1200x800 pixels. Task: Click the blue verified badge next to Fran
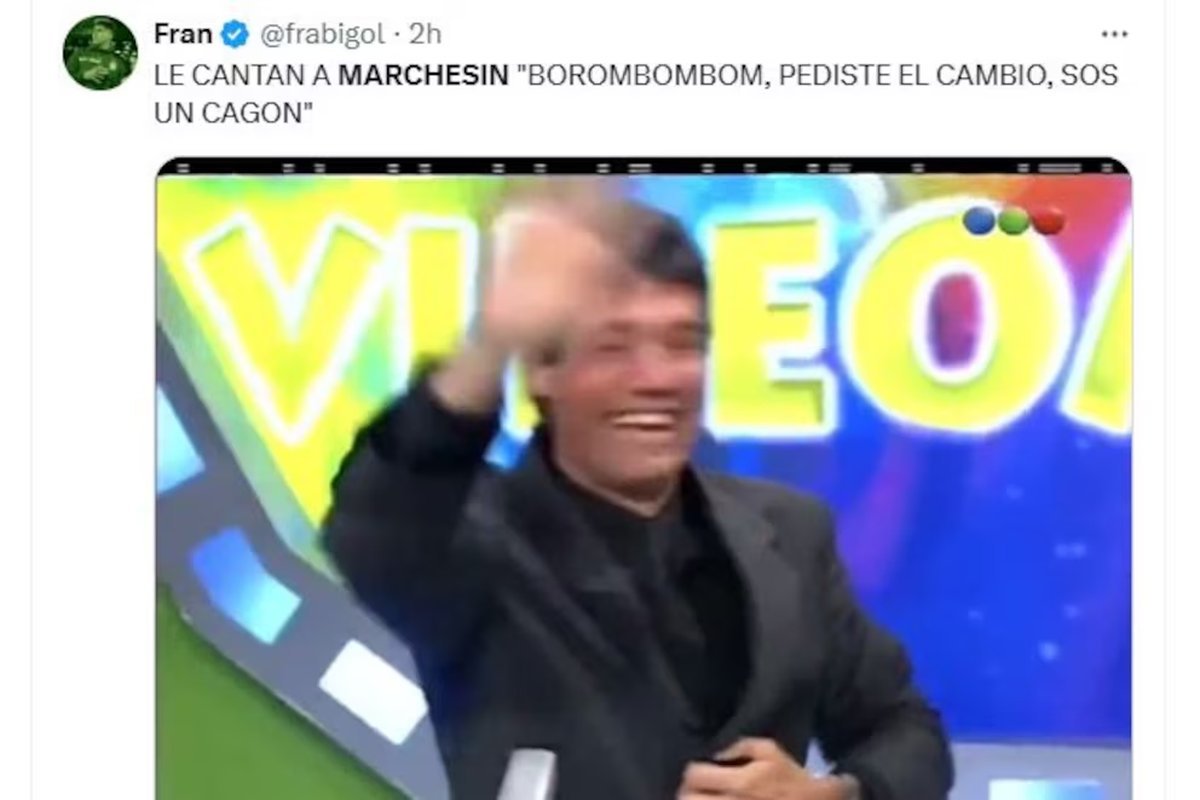234,35
